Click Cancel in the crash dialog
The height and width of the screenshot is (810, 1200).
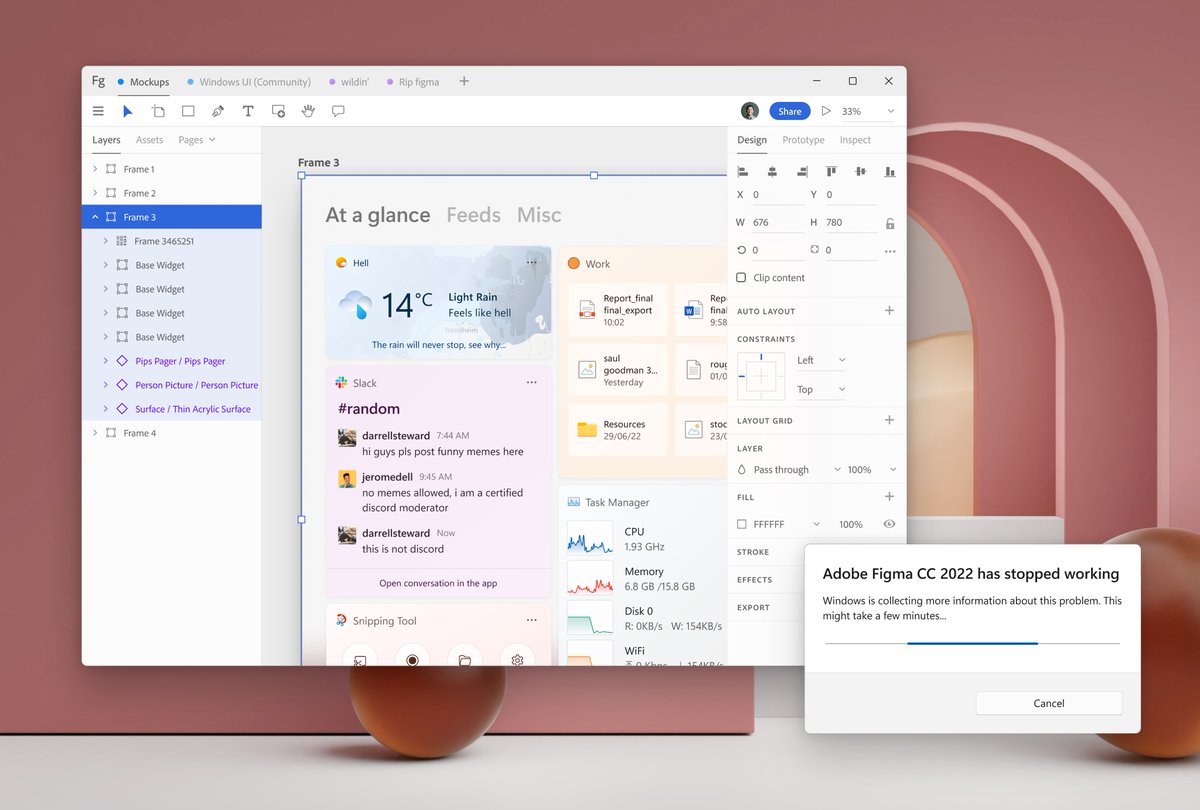tap(1049, 703)
